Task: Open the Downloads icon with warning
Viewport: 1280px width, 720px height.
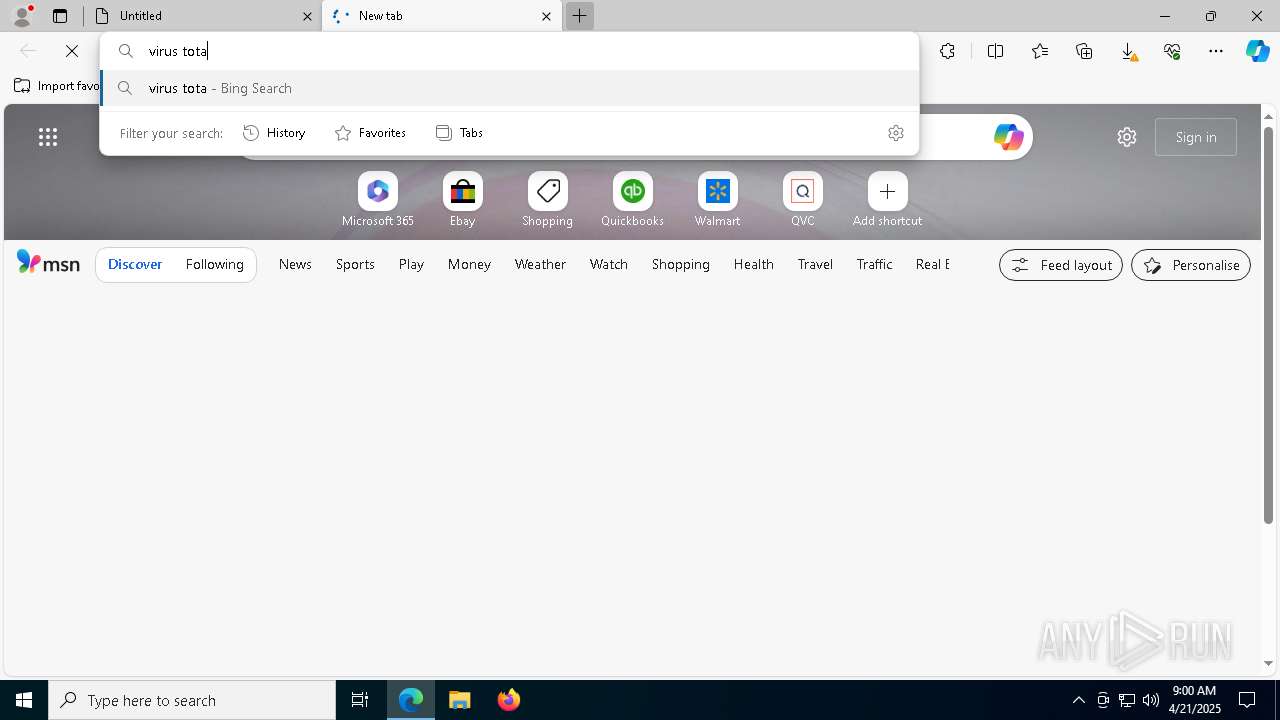Action: click(x=1128, y=51)
